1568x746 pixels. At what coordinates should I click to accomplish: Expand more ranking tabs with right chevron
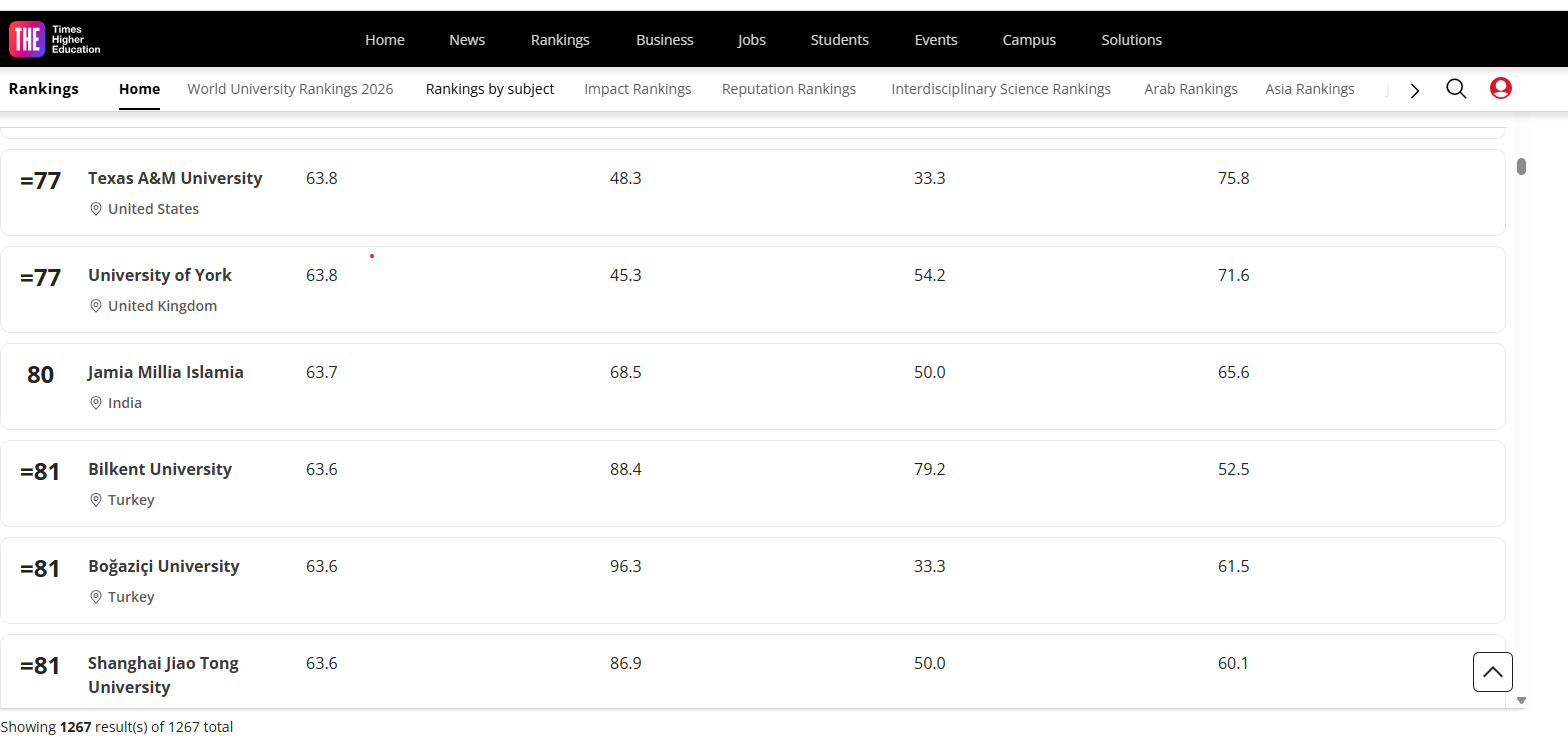coord(1414,90)
